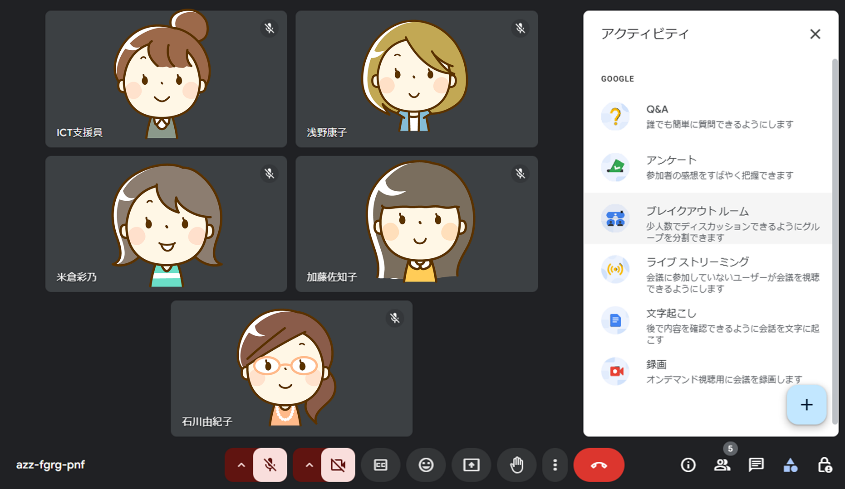Open 録画 recording activity
The height and width of the screenshot is (489, 845).
click(x=708, y=371)
